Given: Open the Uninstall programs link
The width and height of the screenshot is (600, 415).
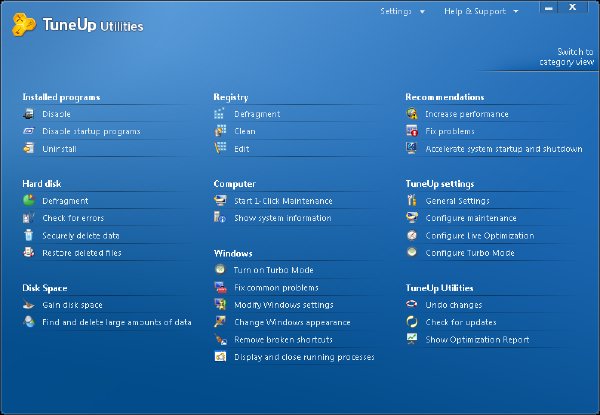Looking at the screenshot, I should [x=59, y=149].
